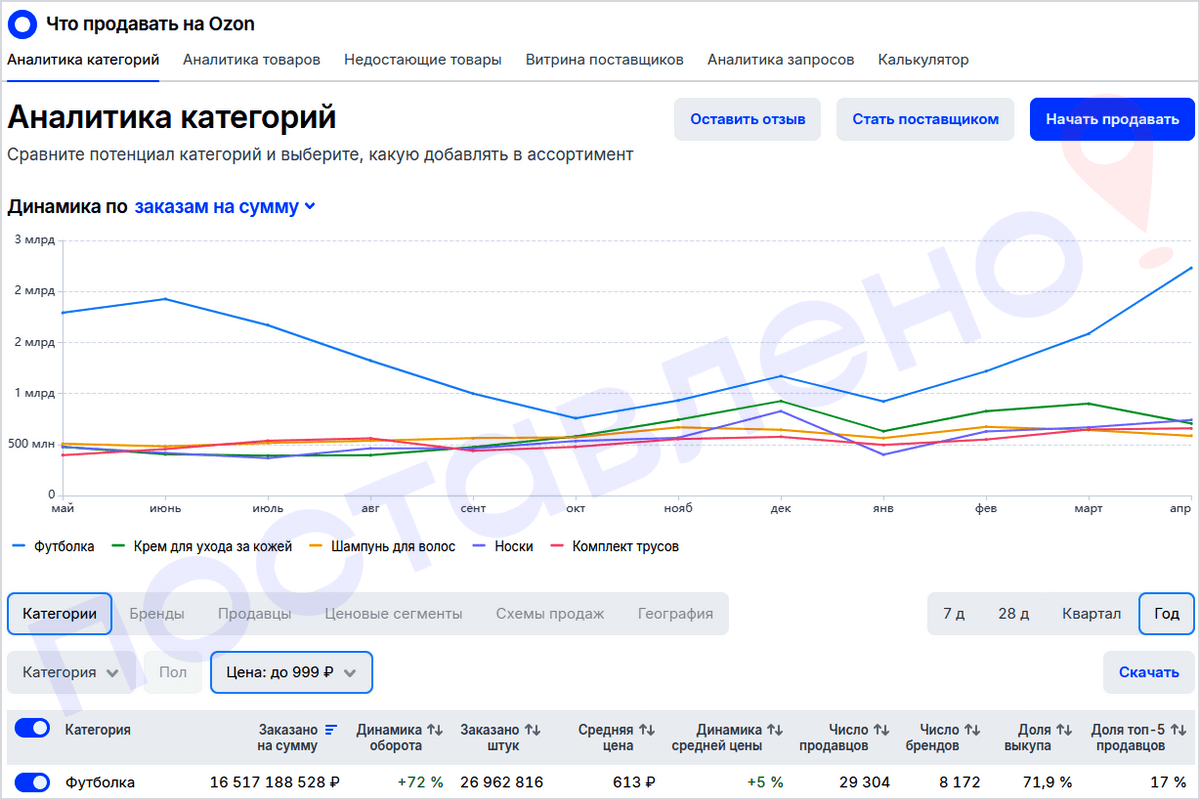The width and height of the screenshot is (1200, 800).
Task: Select Схемы продаж tab
Action: click(550, 613)
